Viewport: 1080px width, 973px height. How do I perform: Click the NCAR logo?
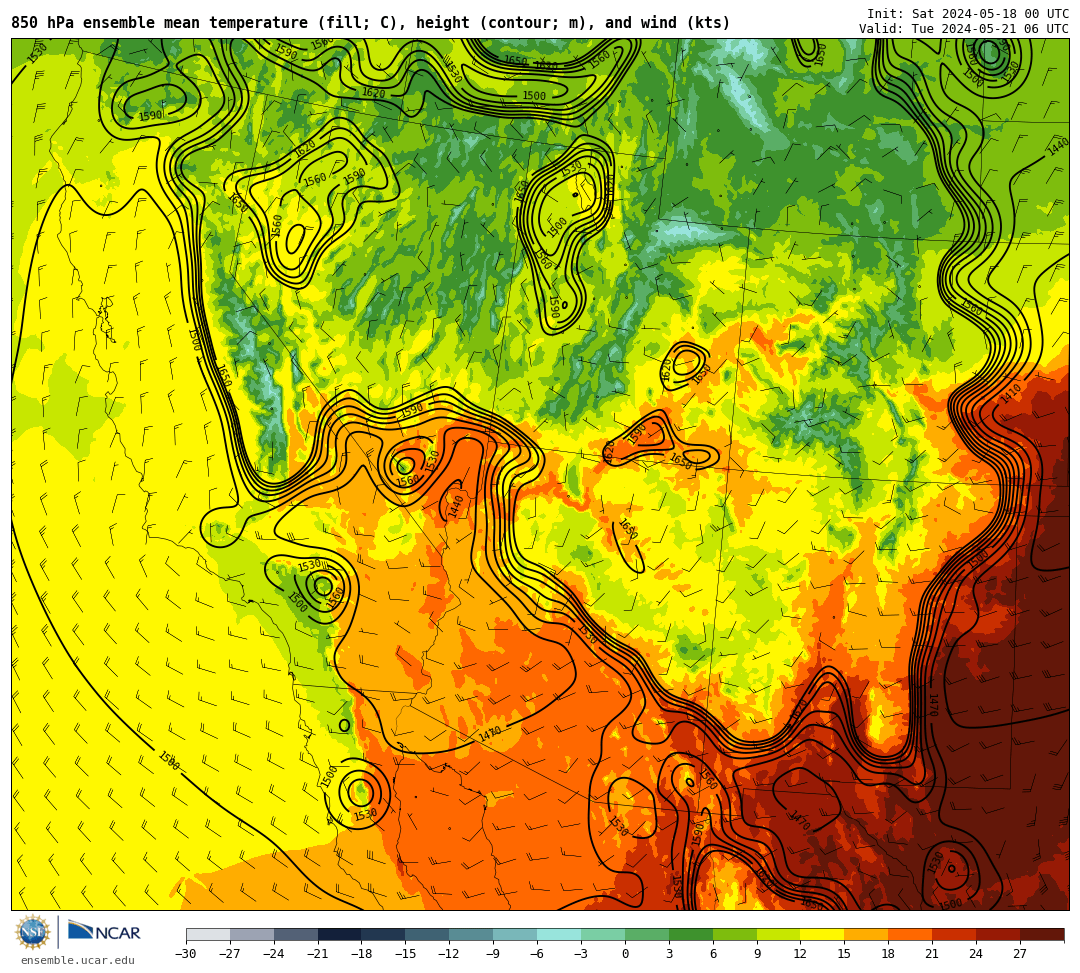point(105,932)
